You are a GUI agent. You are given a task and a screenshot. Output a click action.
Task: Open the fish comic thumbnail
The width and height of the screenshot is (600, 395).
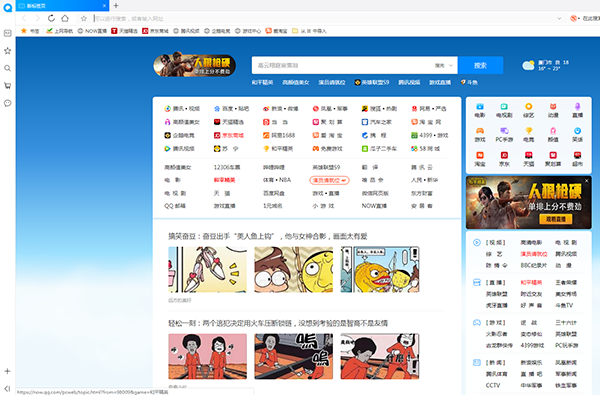(x=380, y=269)
